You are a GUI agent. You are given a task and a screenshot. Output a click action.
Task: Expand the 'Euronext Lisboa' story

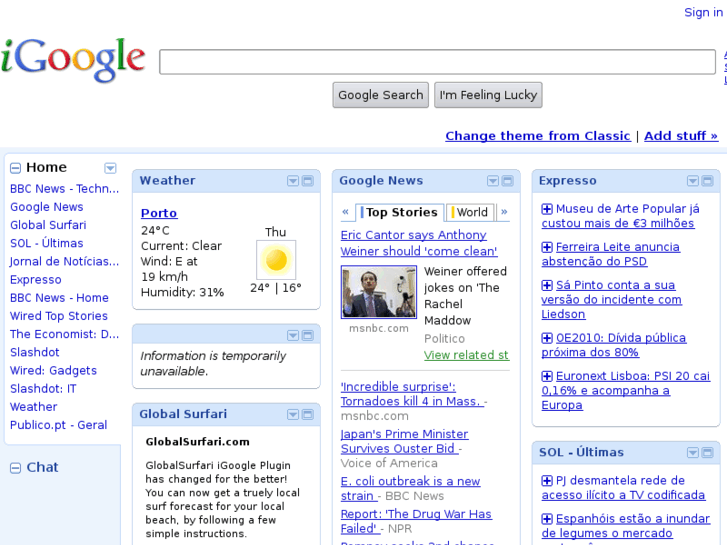(x=547, y=376)
